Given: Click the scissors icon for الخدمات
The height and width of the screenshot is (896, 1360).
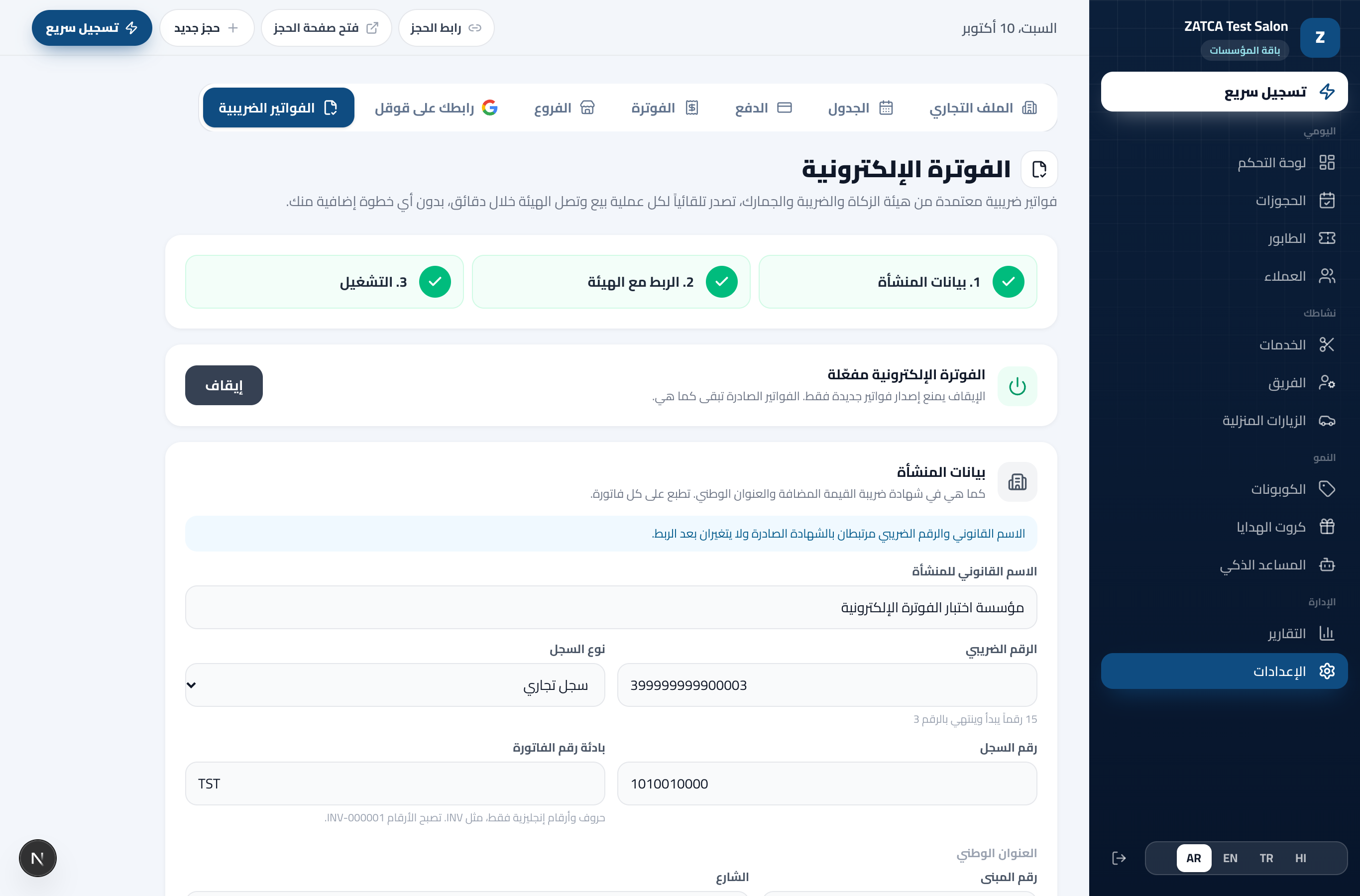Looking at the screenshot, I should click(x=1326, y=344).
